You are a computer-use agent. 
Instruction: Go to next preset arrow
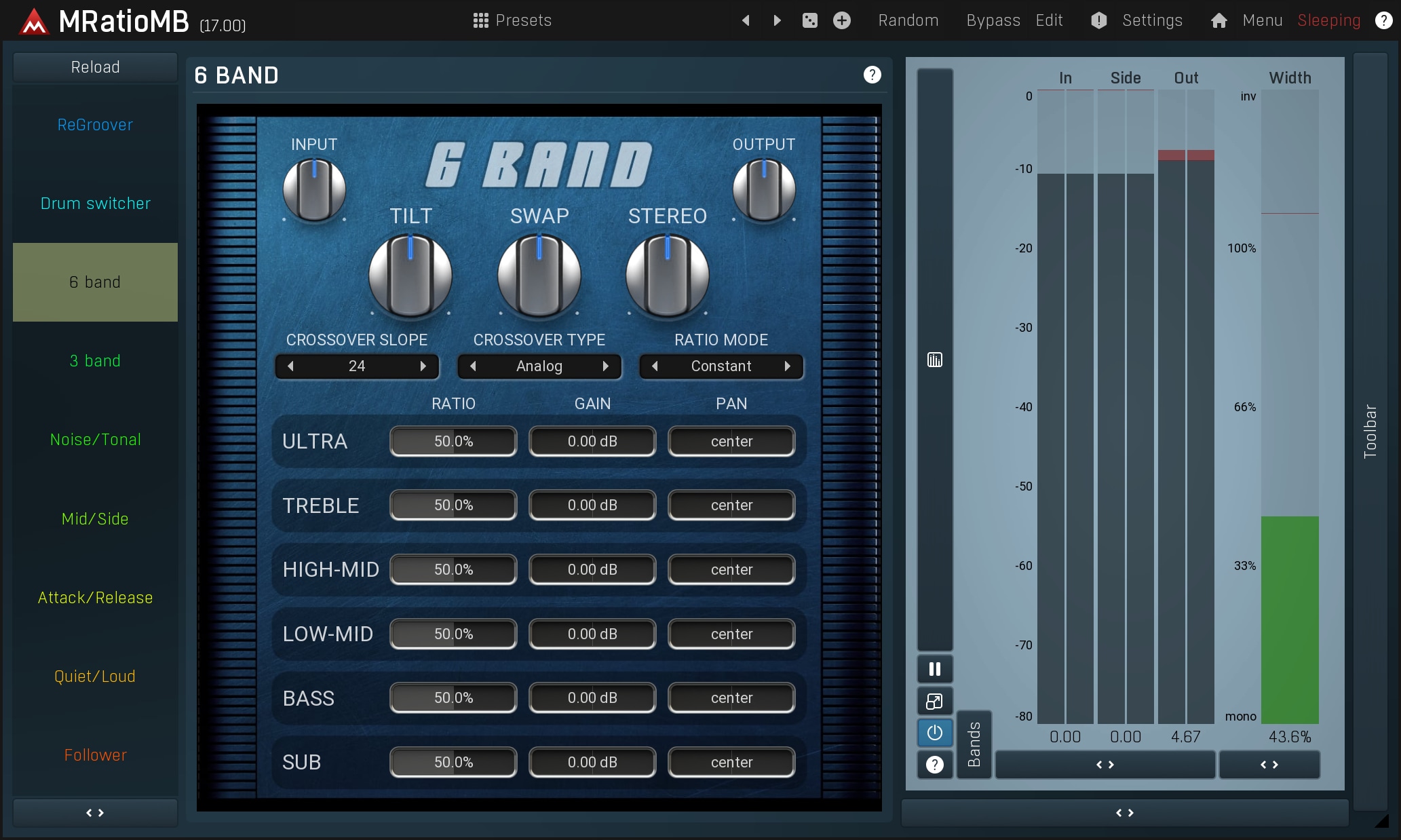[x=778, y=20]
